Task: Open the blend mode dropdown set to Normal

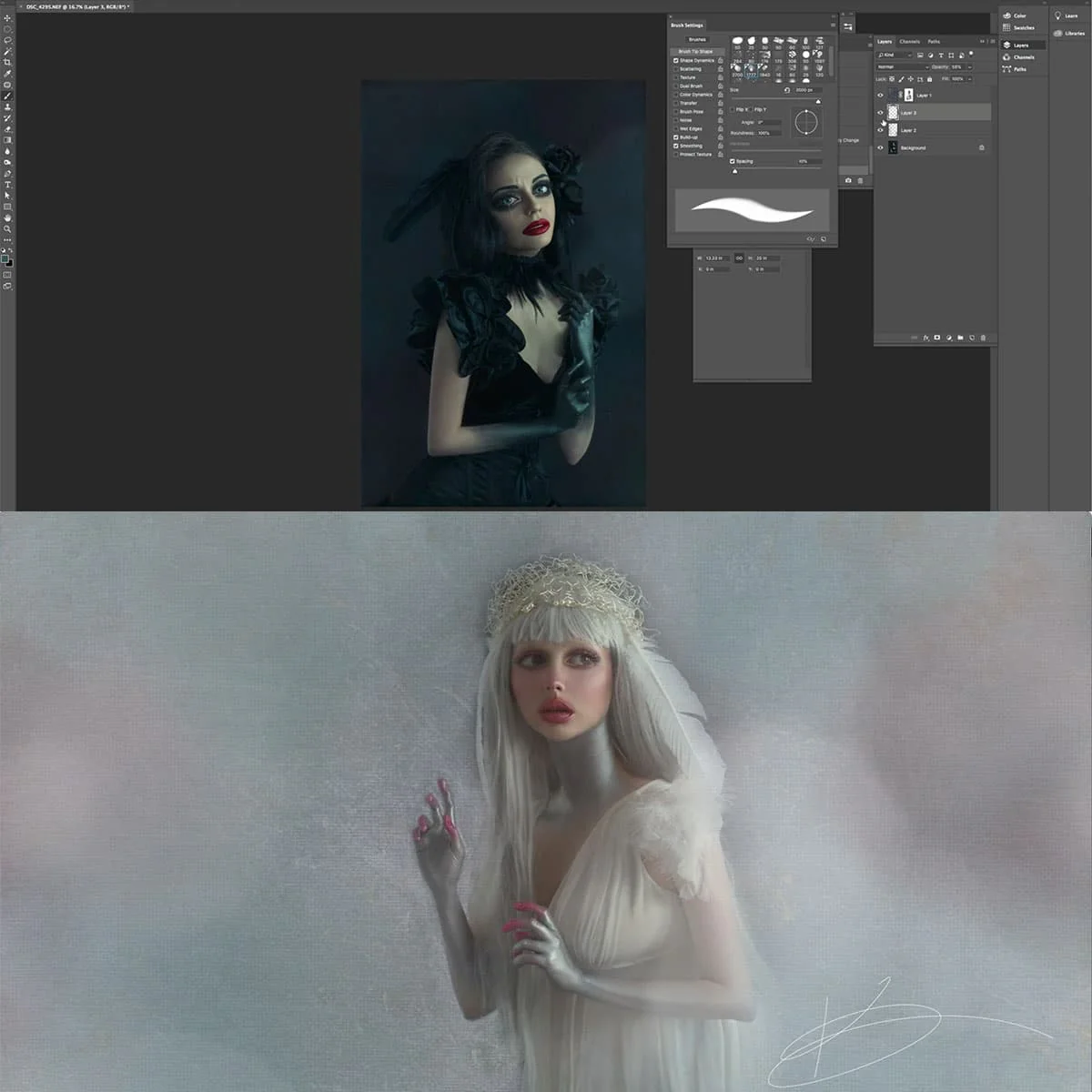Action: (x=902, y=67)
